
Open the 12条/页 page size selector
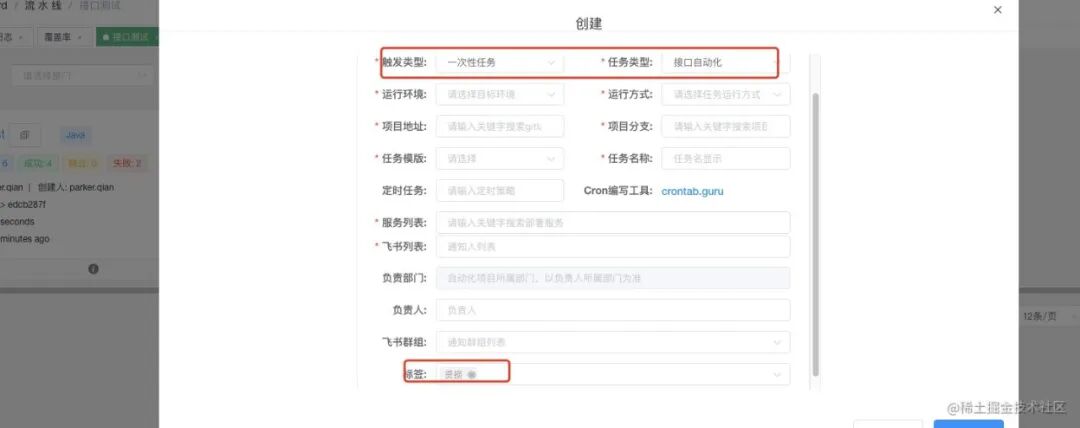(x=1048, y=316)
